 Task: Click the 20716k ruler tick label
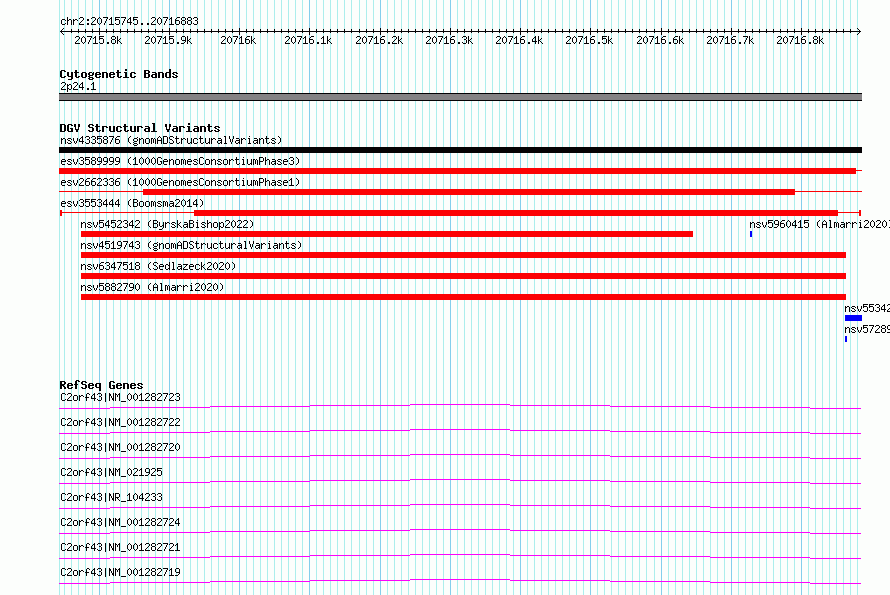point(238,40)
